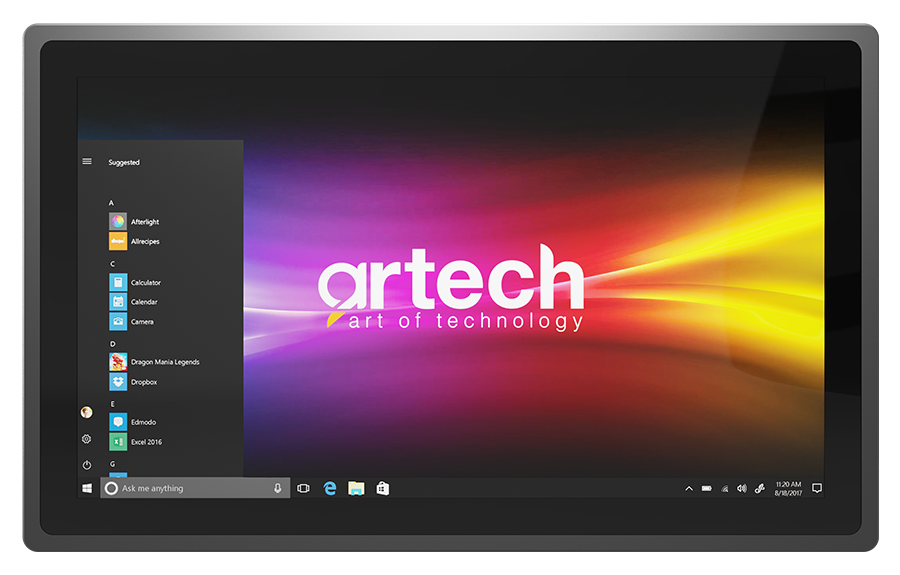
Task: Expand the Start menu hamburger navigation
Action: [87, 161]
